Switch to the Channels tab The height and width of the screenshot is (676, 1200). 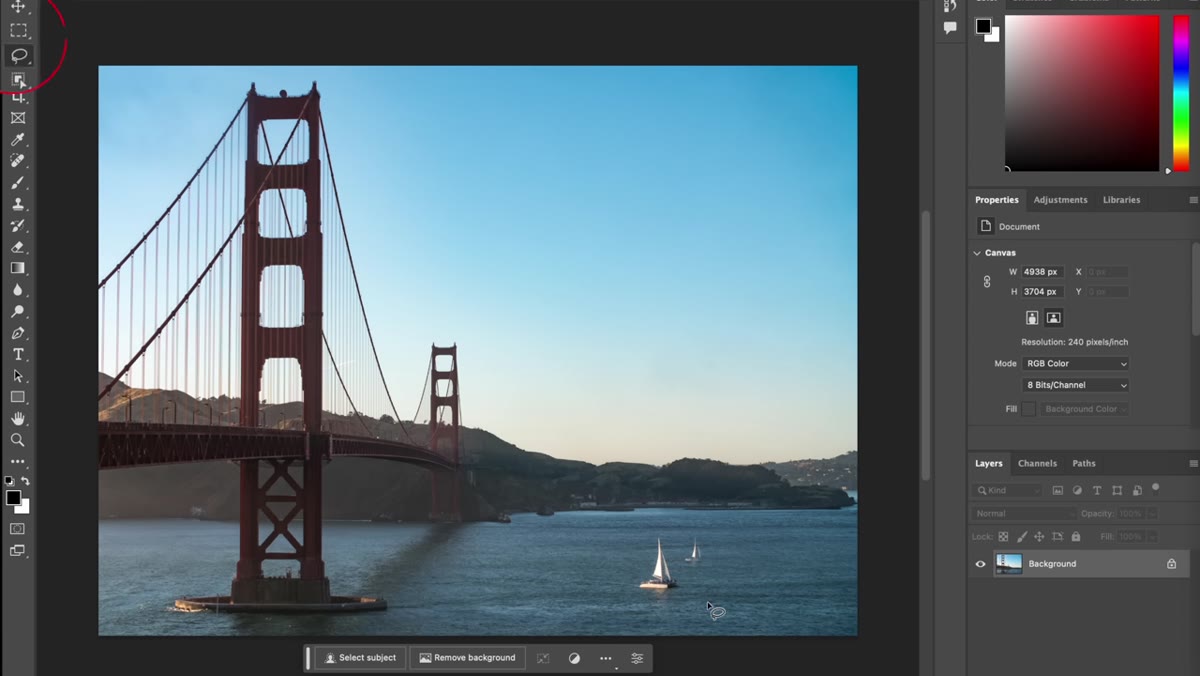(x=1037, y=464)
